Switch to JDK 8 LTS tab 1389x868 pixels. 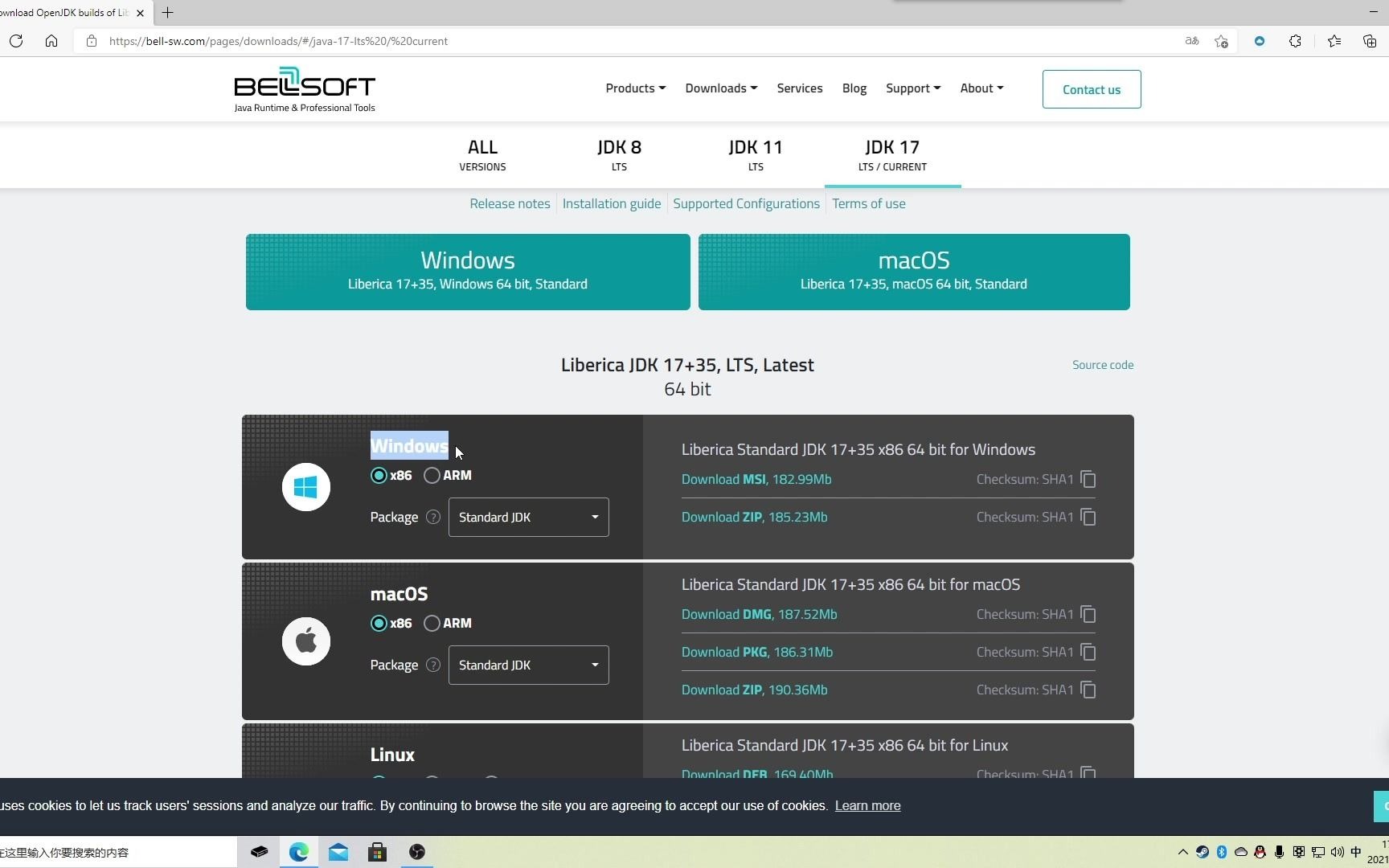619,155
